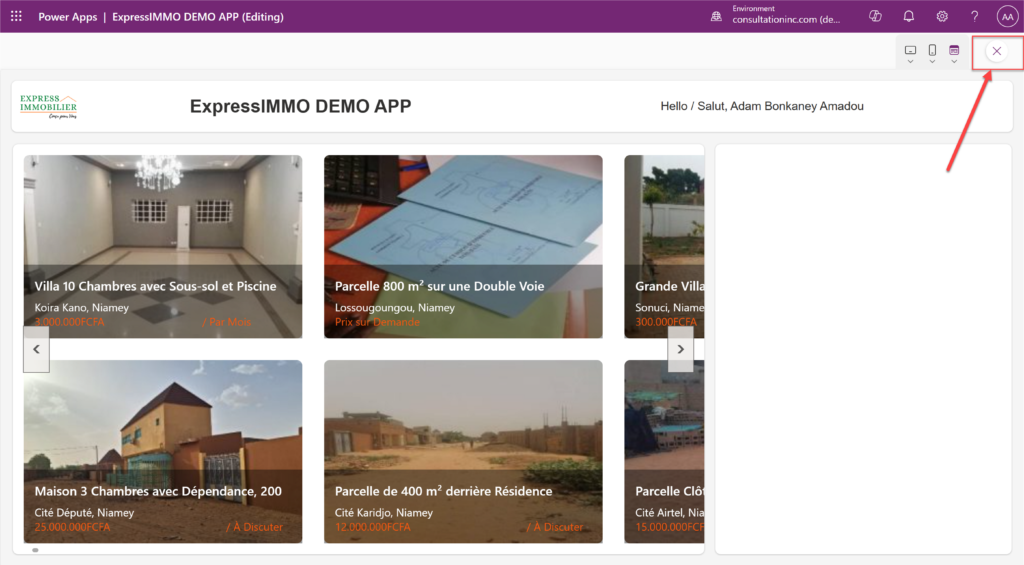Open the app launcher waffle icon
Screen dimensions: 1024x565
16,16
